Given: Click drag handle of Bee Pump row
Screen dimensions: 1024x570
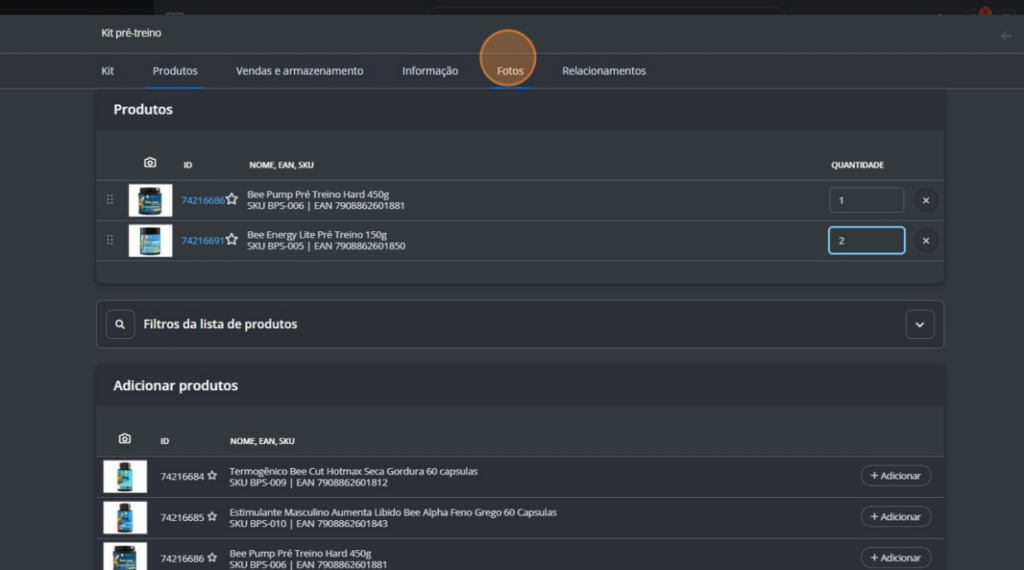Looking at the screenshot, I should [x=110, y=199].
